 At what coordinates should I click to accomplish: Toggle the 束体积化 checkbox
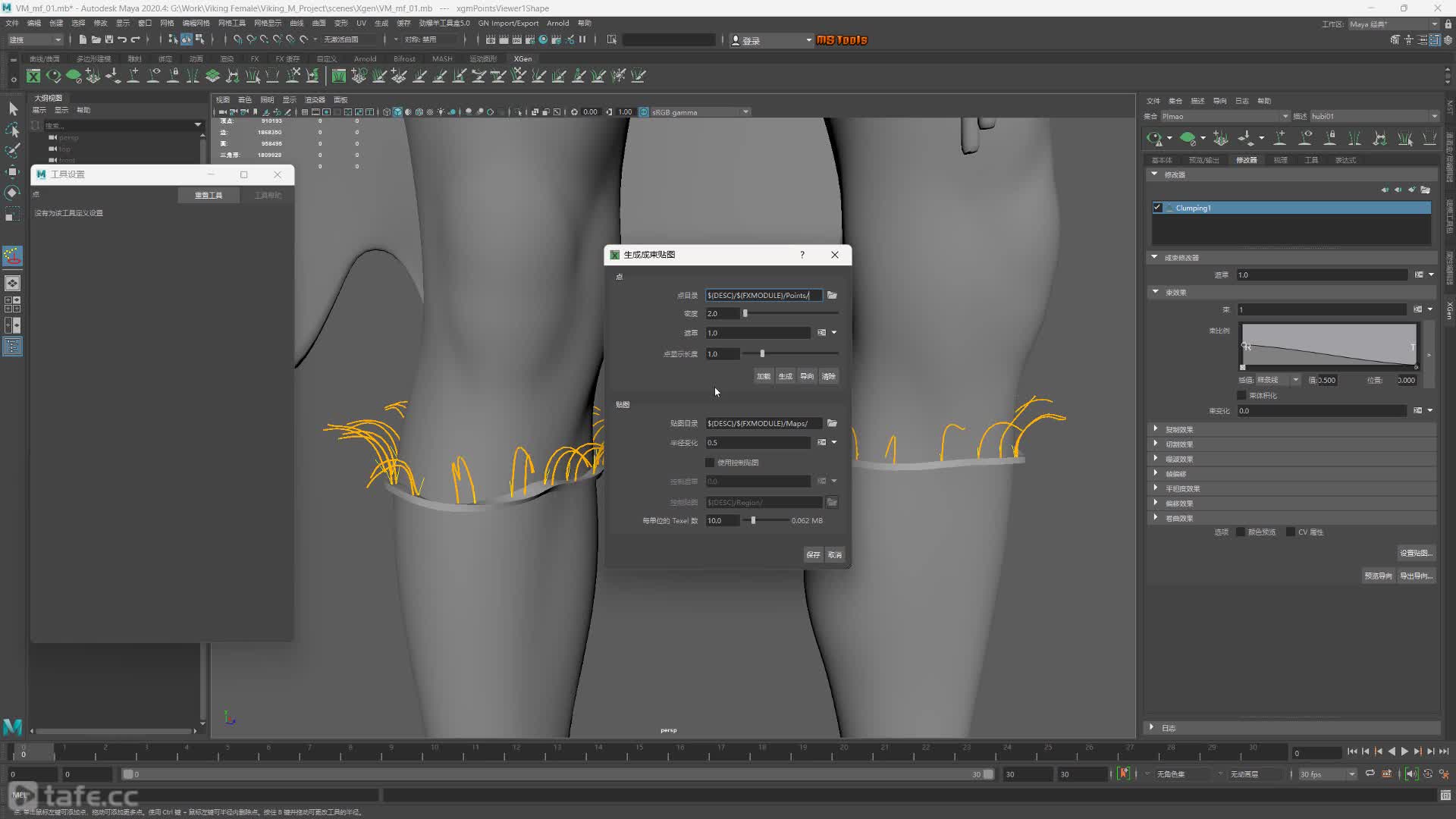[x=1241, y=395]
